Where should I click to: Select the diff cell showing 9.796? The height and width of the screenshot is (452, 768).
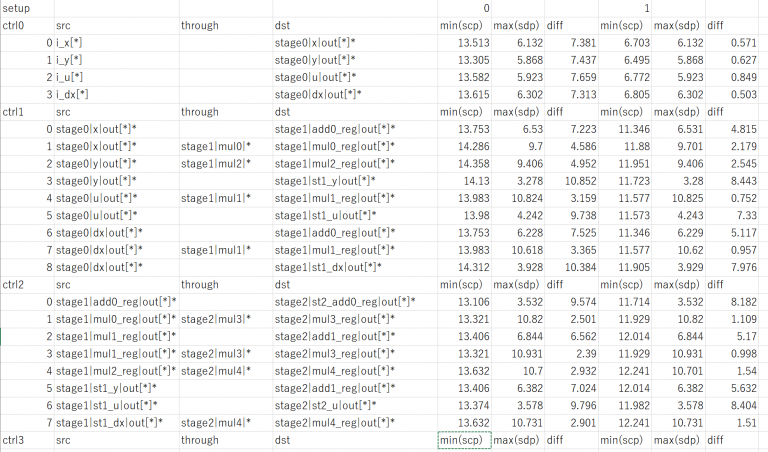[579, 406]
